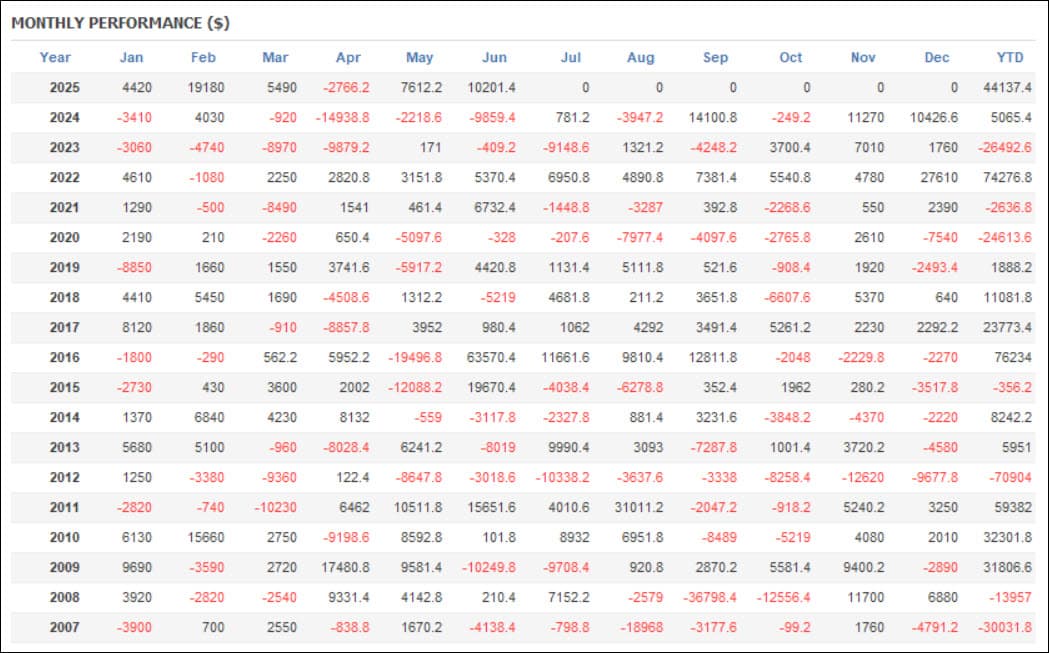Click the 2024 Sep value 14100.8
1049x653 pixels.
pos(712,118)
